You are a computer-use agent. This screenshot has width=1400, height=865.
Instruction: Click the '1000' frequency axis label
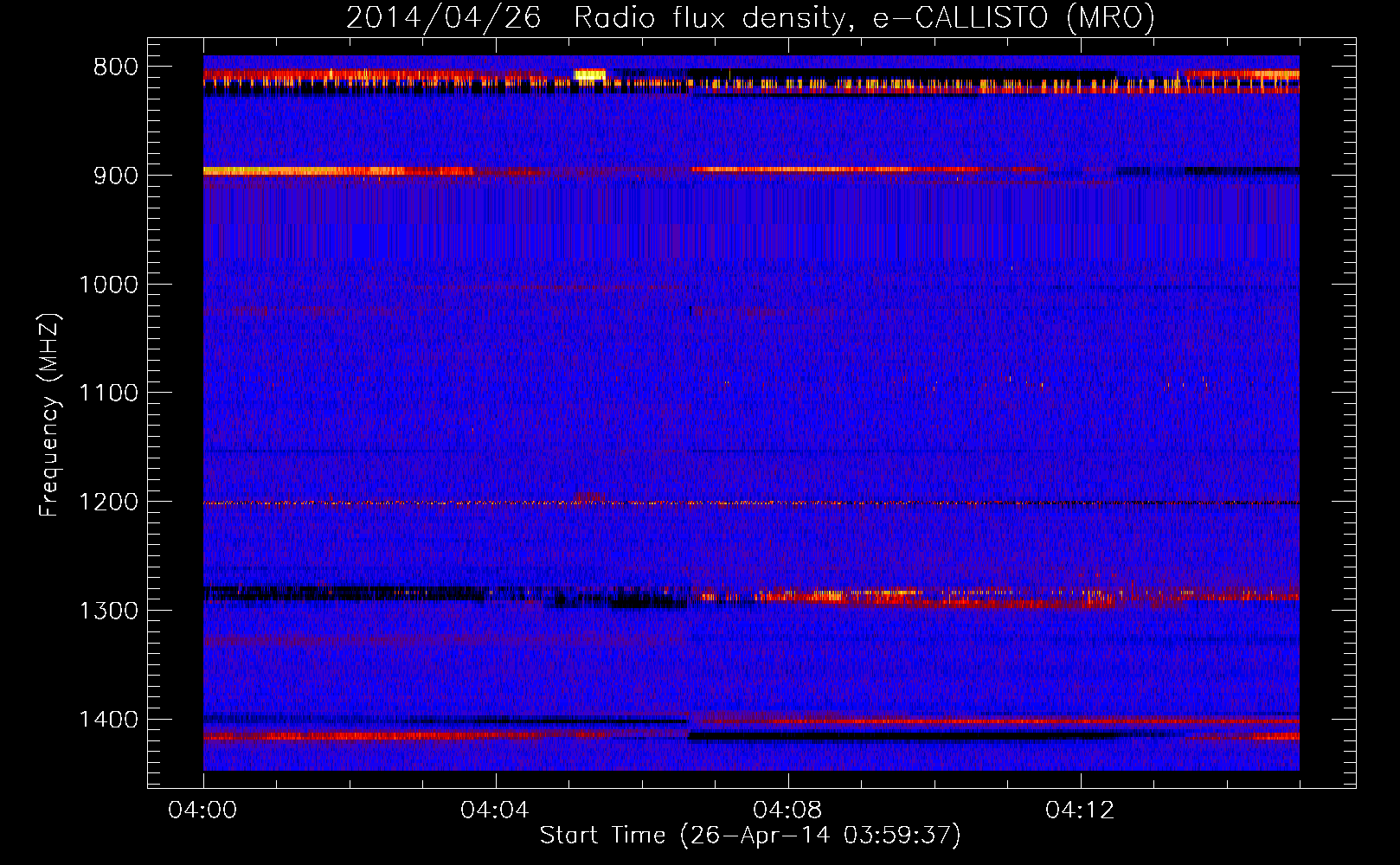click(109, 285)
